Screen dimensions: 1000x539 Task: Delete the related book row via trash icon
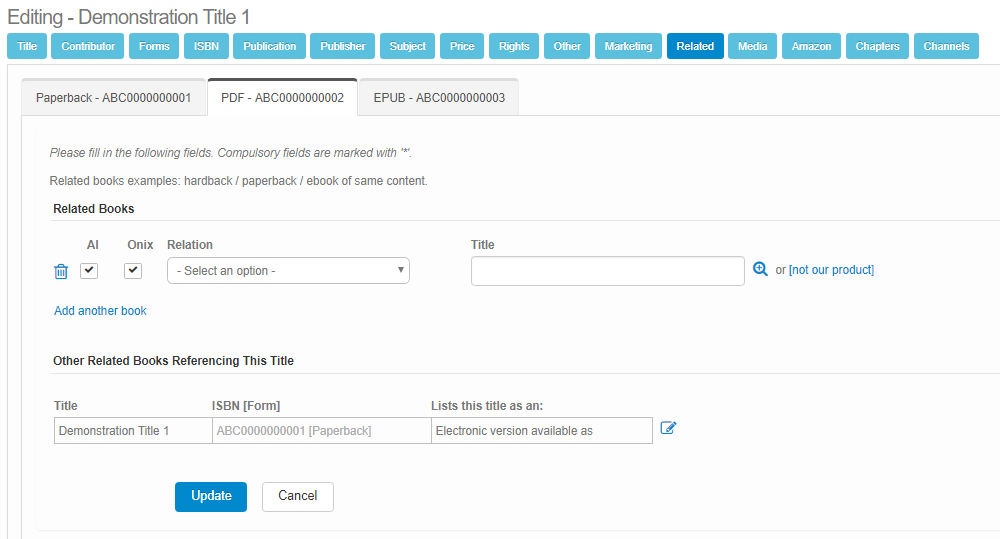point(61,271)
